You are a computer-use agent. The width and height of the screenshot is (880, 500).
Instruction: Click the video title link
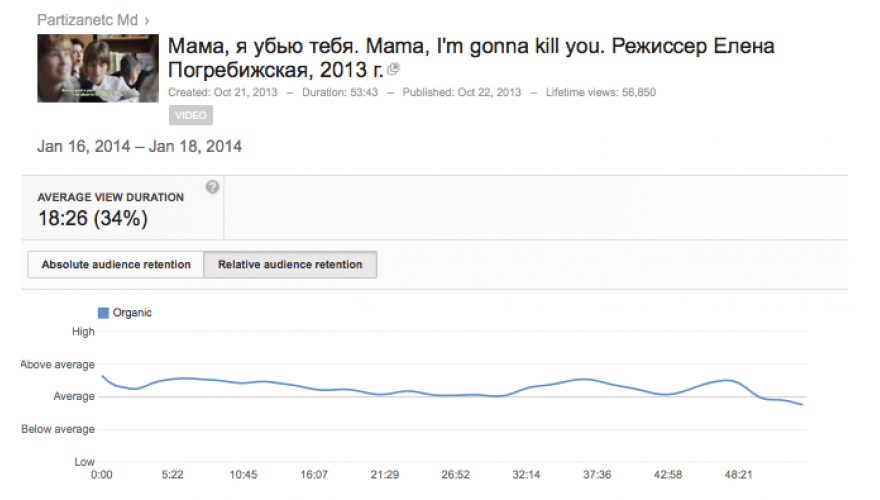(471, 58)
